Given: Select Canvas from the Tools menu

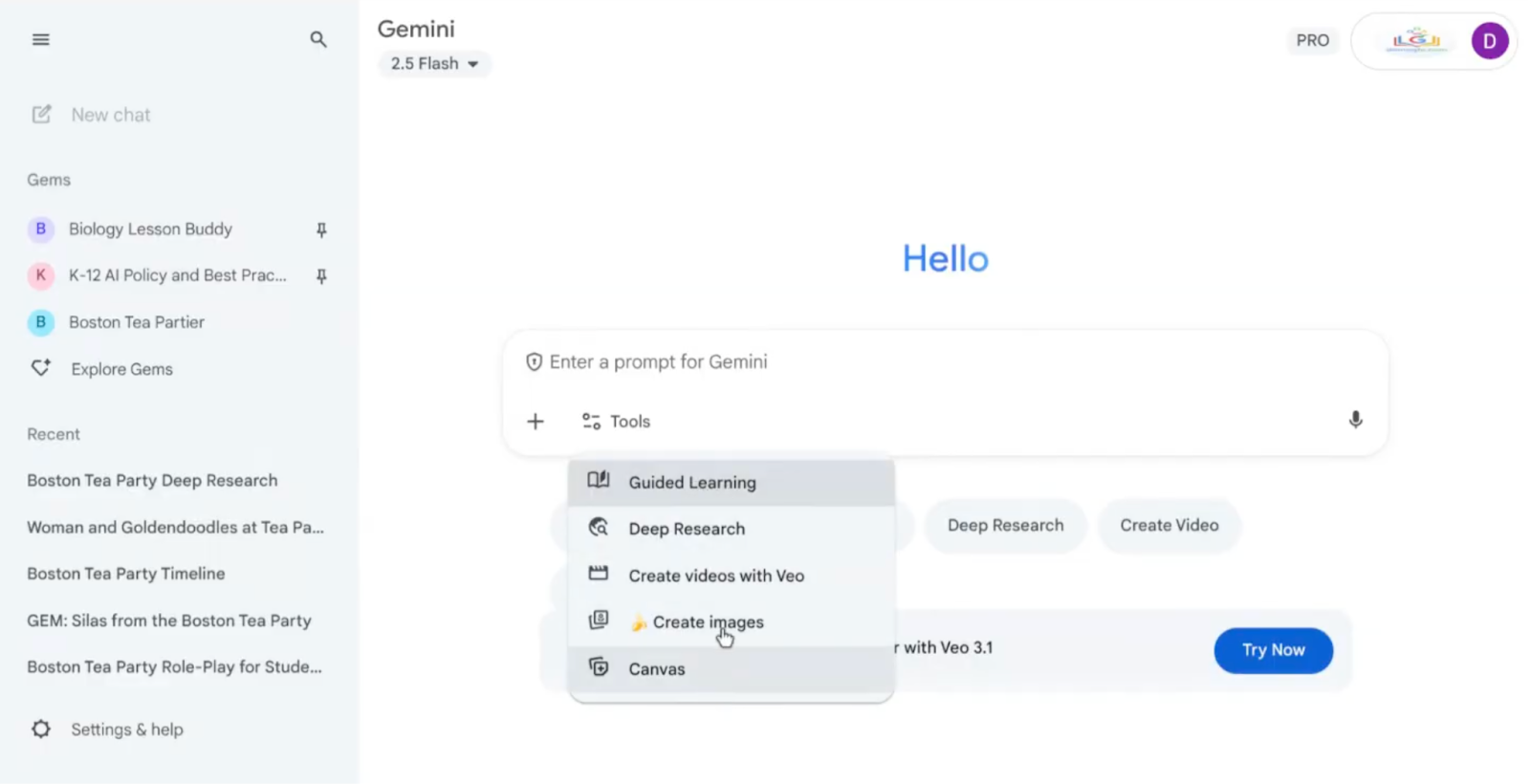Looking at the screenshot, I should [x=657, y=669].
